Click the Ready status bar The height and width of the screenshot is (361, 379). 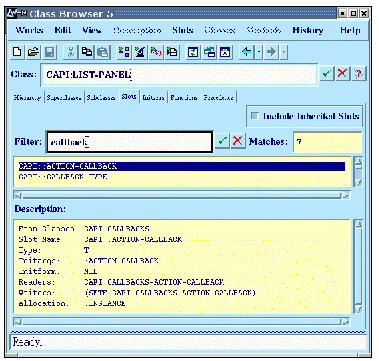click(189, 342)
